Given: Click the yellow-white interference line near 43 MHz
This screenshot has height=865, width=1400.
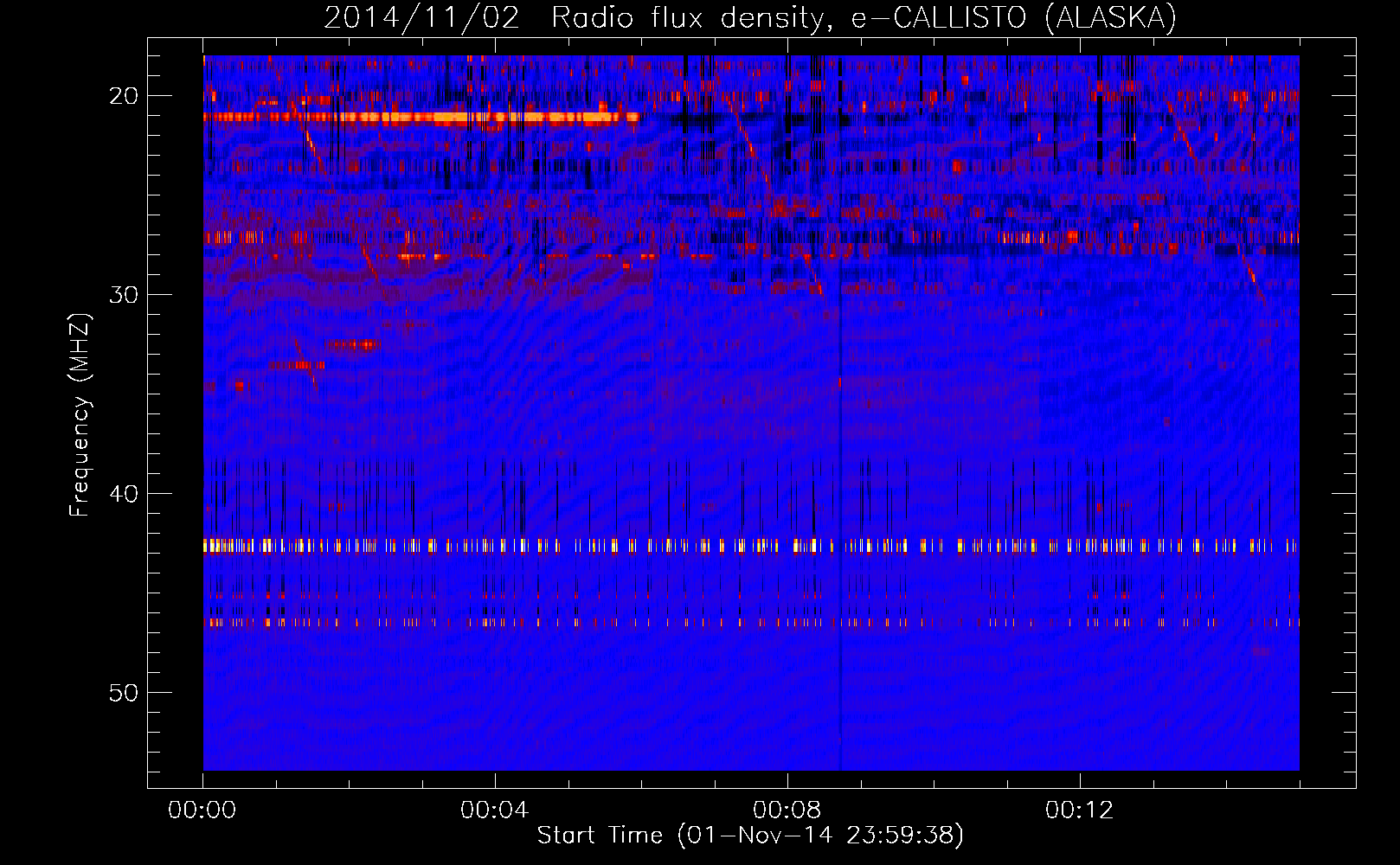Looking at the screenshot, I should (751, 546).
